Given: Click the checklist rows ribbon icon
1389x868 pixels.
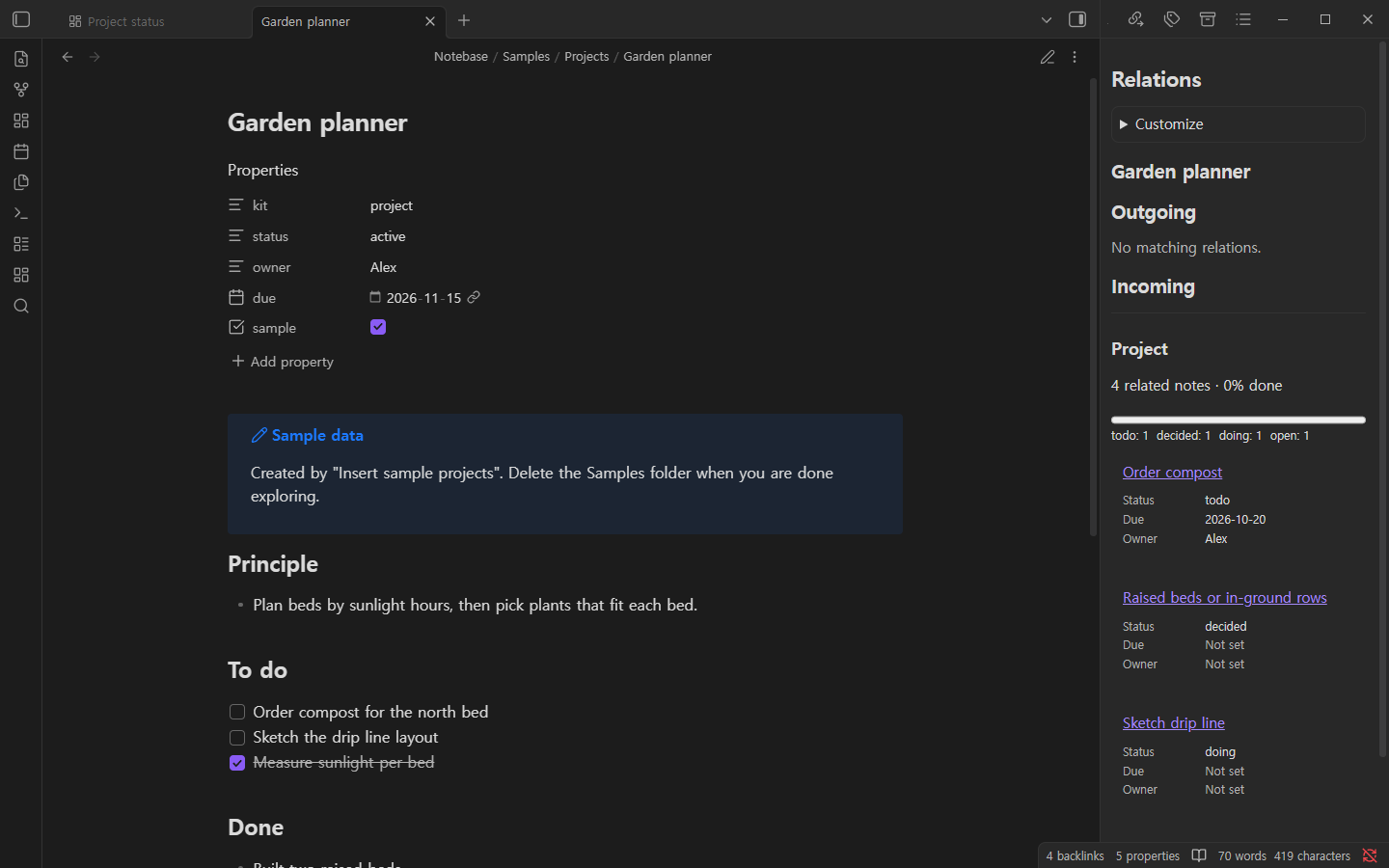Looking at the screenshot, I should click(21, 244).
